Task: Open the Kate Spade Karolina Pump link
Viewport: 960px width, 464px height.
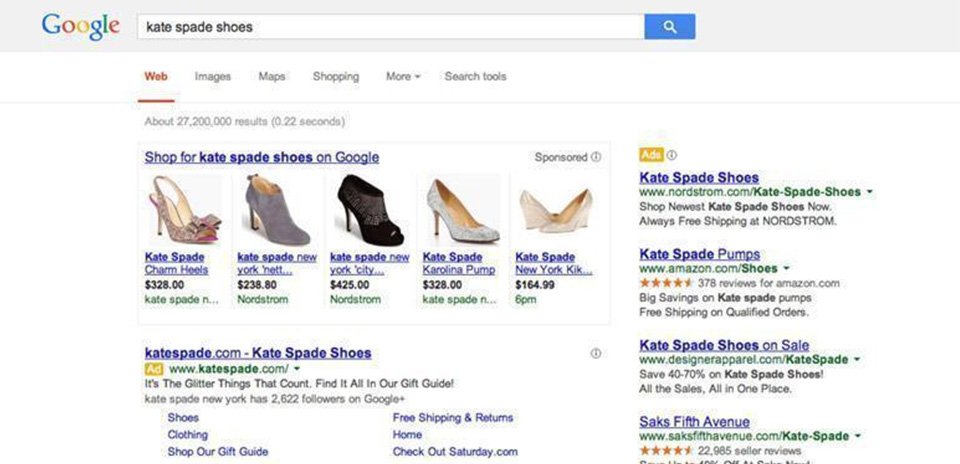Action: pyautogui.click(x=459, y=263)
